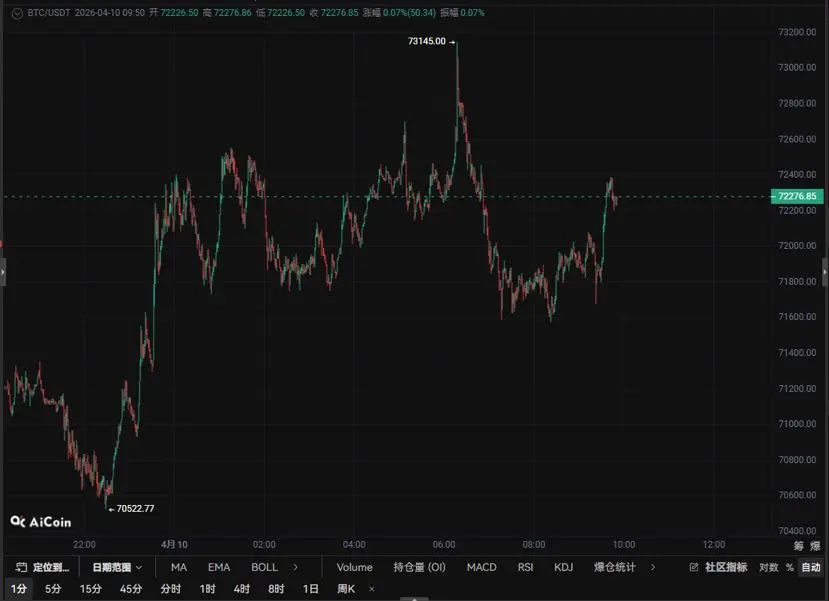Collapse the BTC/USDT info header circle arrow
The height and width of the screenshot is (601, 829).
17,13
